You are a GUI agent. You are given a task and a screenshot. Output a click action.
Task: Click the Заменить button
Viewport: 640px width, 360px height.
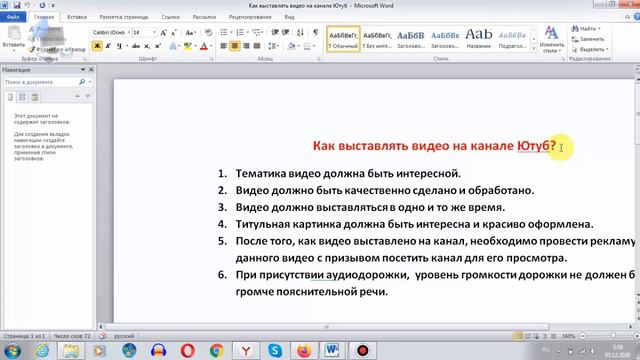pos(588,39)
